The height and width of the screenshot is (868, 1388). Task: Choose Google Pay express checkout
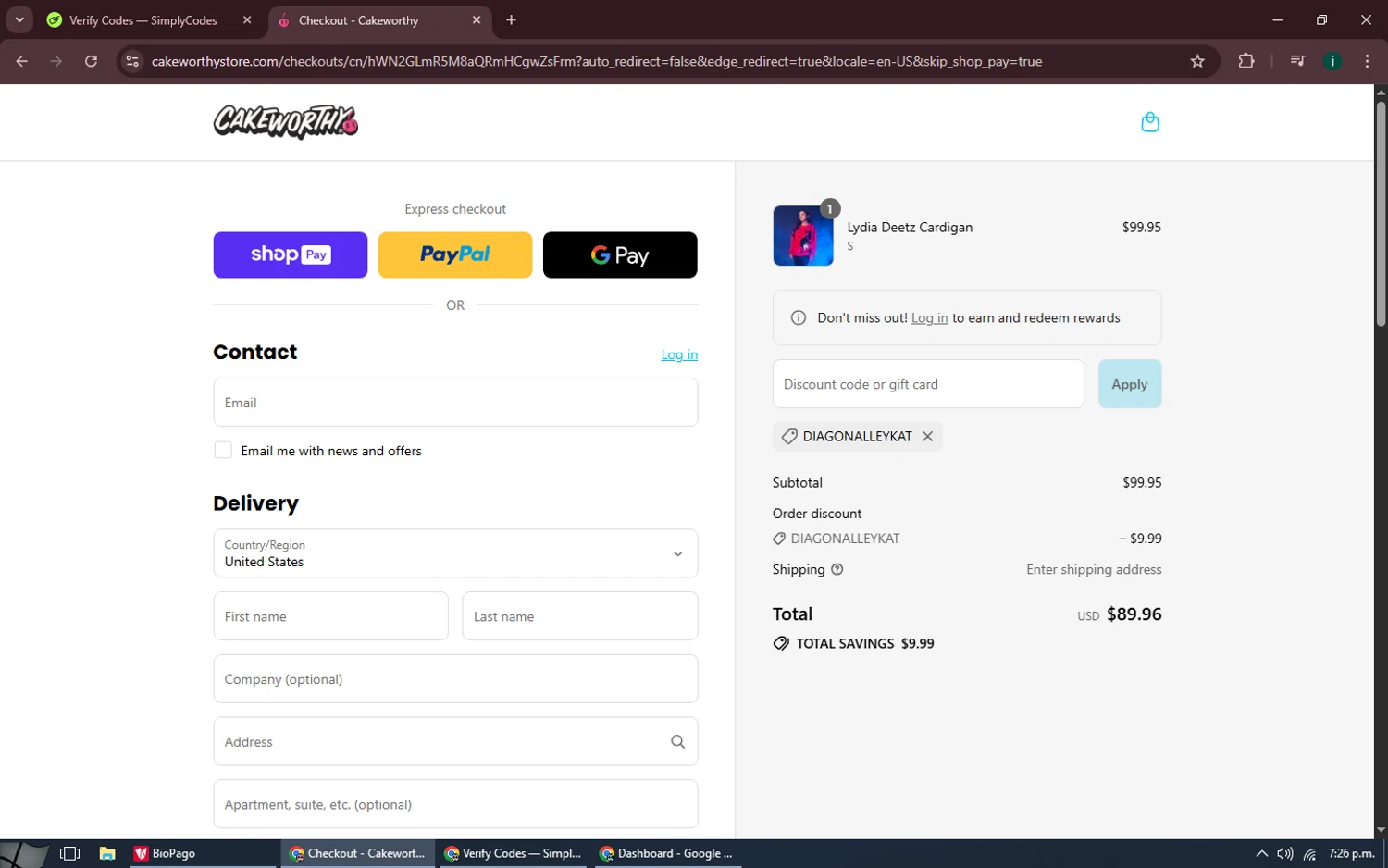click(x=620, y=254)
